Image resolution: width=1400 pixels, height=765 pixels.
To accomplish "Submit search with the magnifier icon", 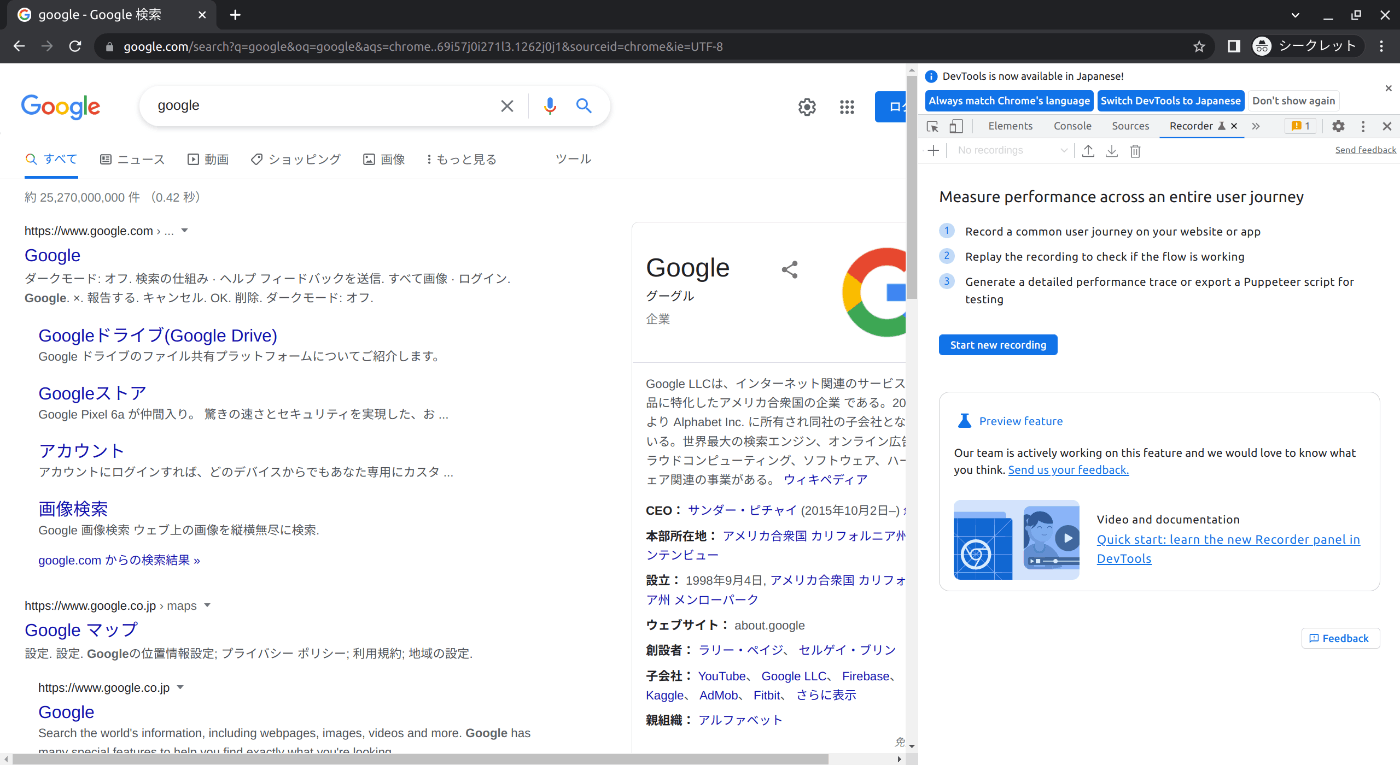I will coord(584,106).
